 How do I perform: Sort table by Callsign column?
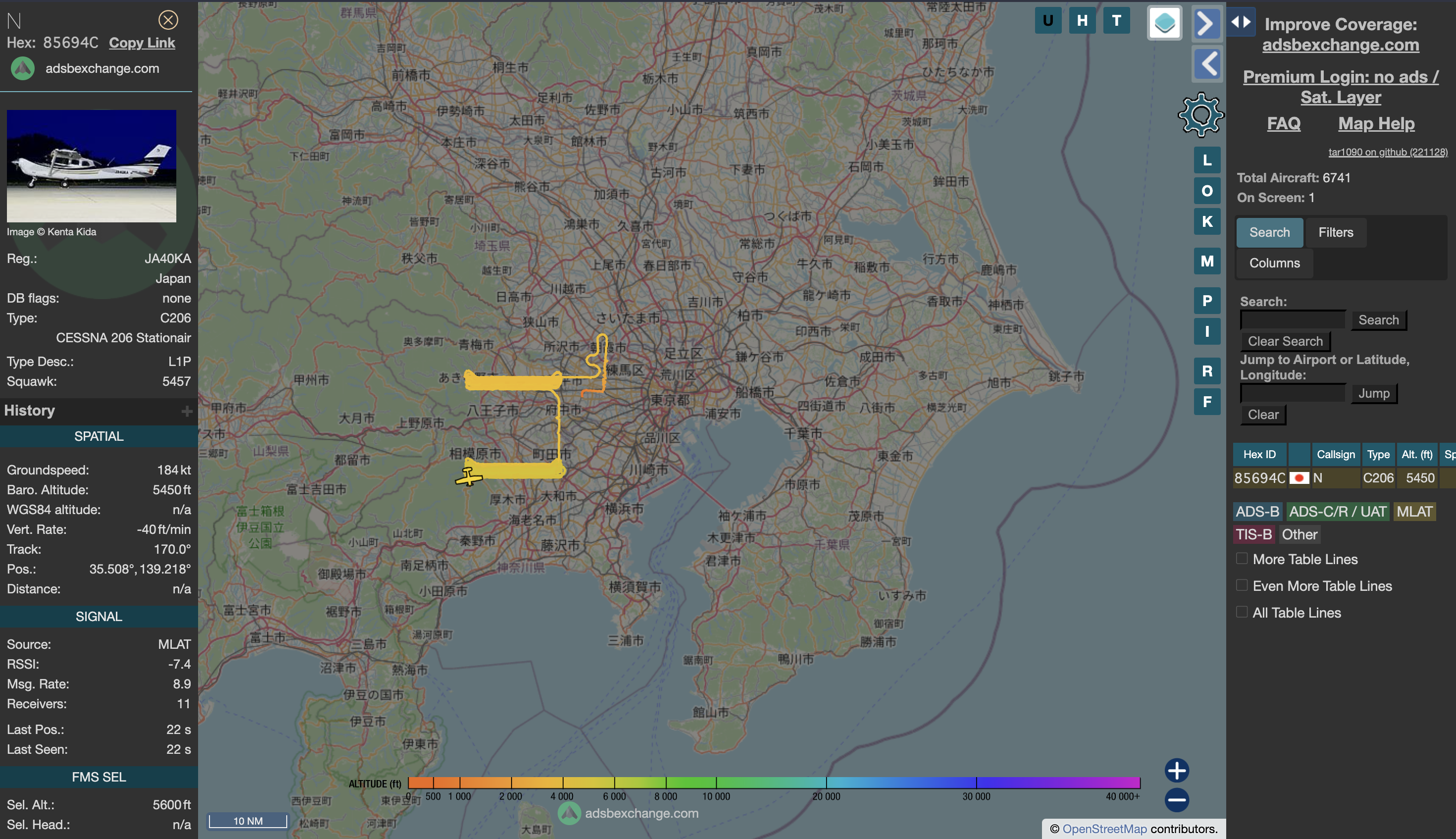[x=1336, y=455]
